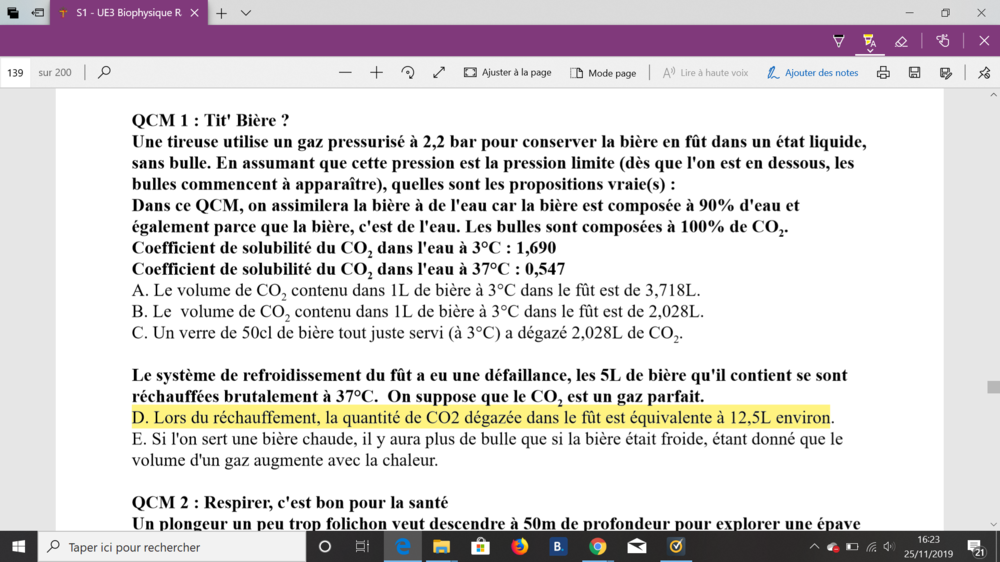This screenshot has width=1000, height=562.
Task: Open the tab list chevron dropdown
Action: pos(246,13)
